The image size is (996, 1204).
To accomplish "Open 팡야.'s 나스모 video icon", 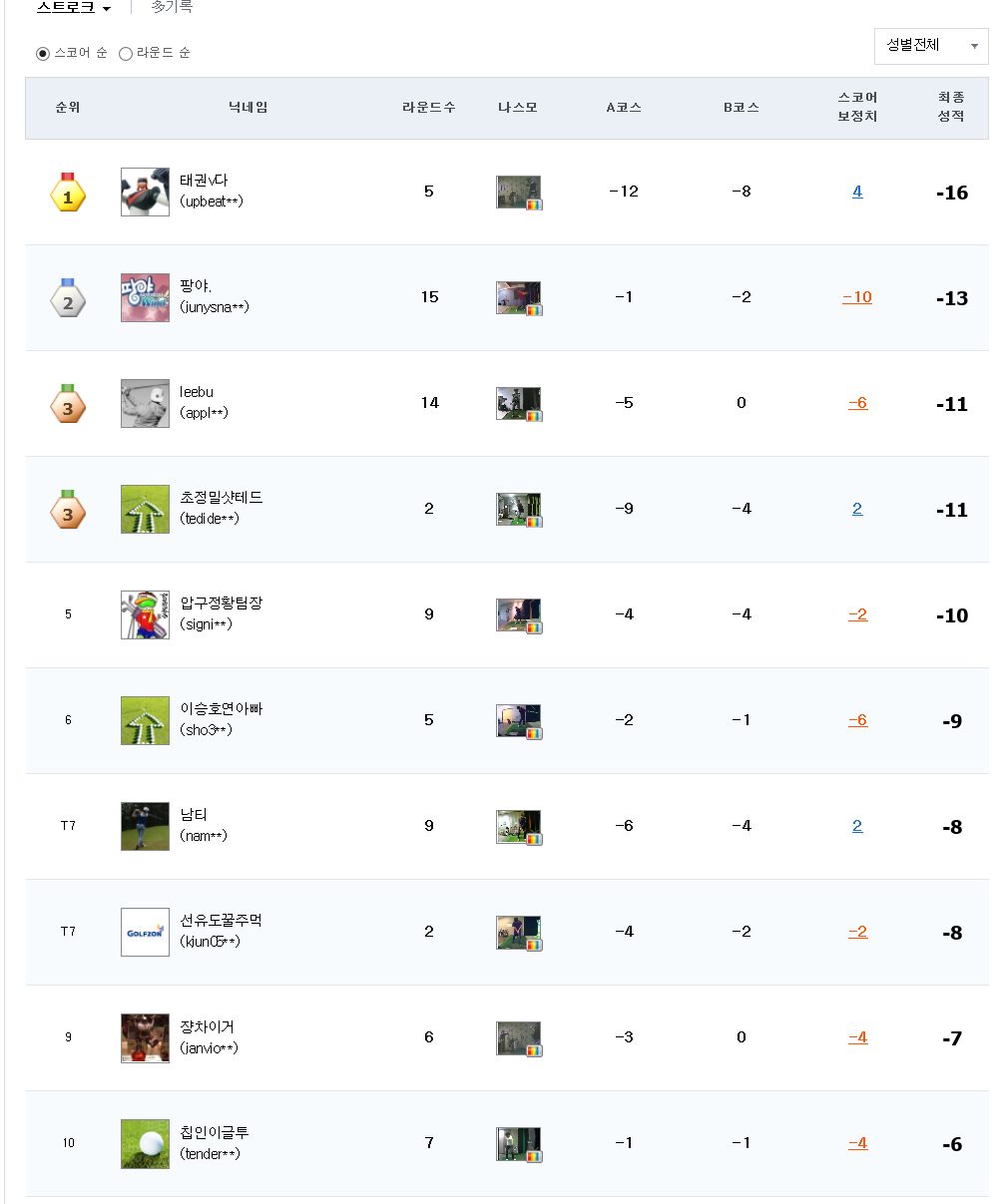I will pos(518,298).
